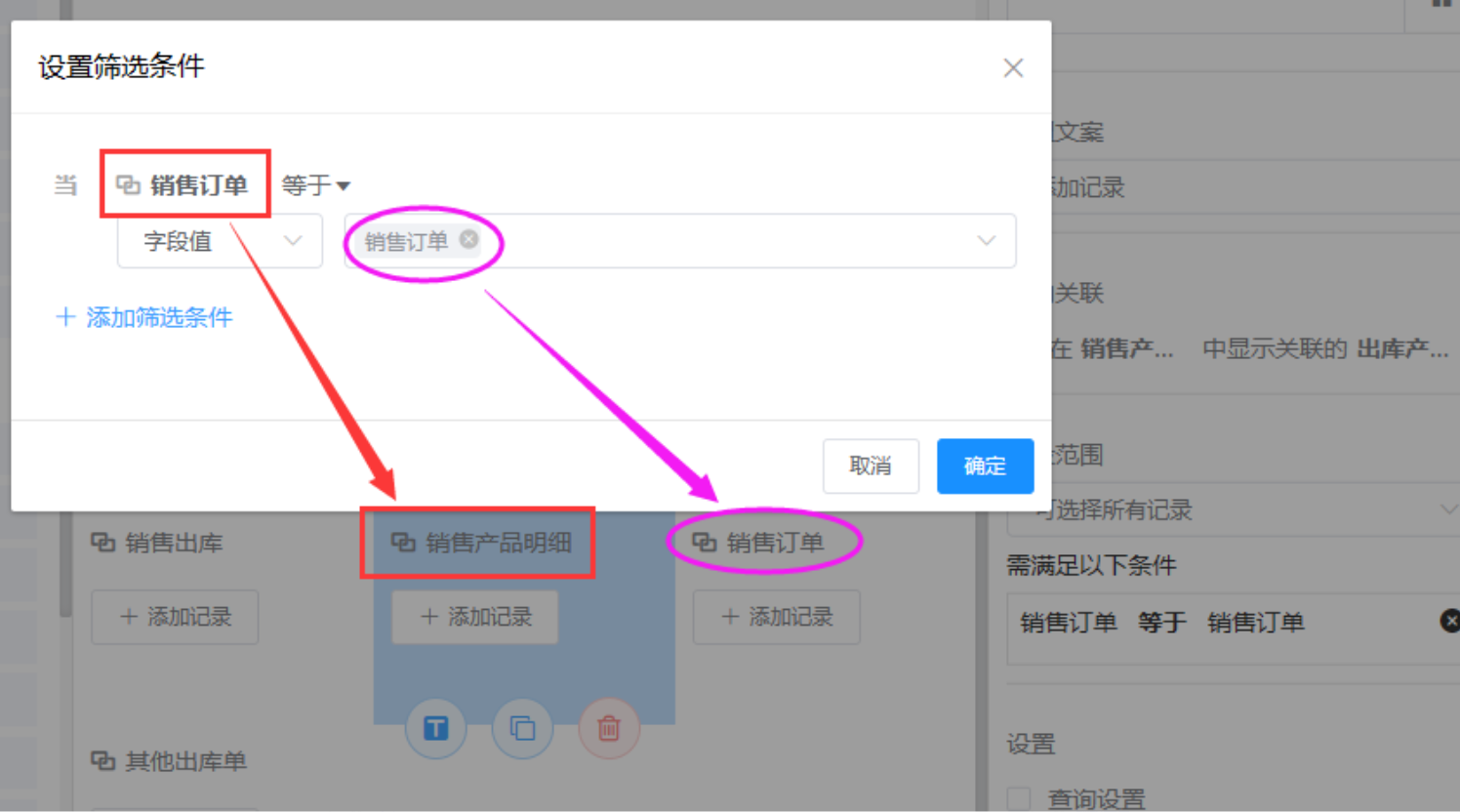Click the 销售订单 field name in condition

[199, 184]
